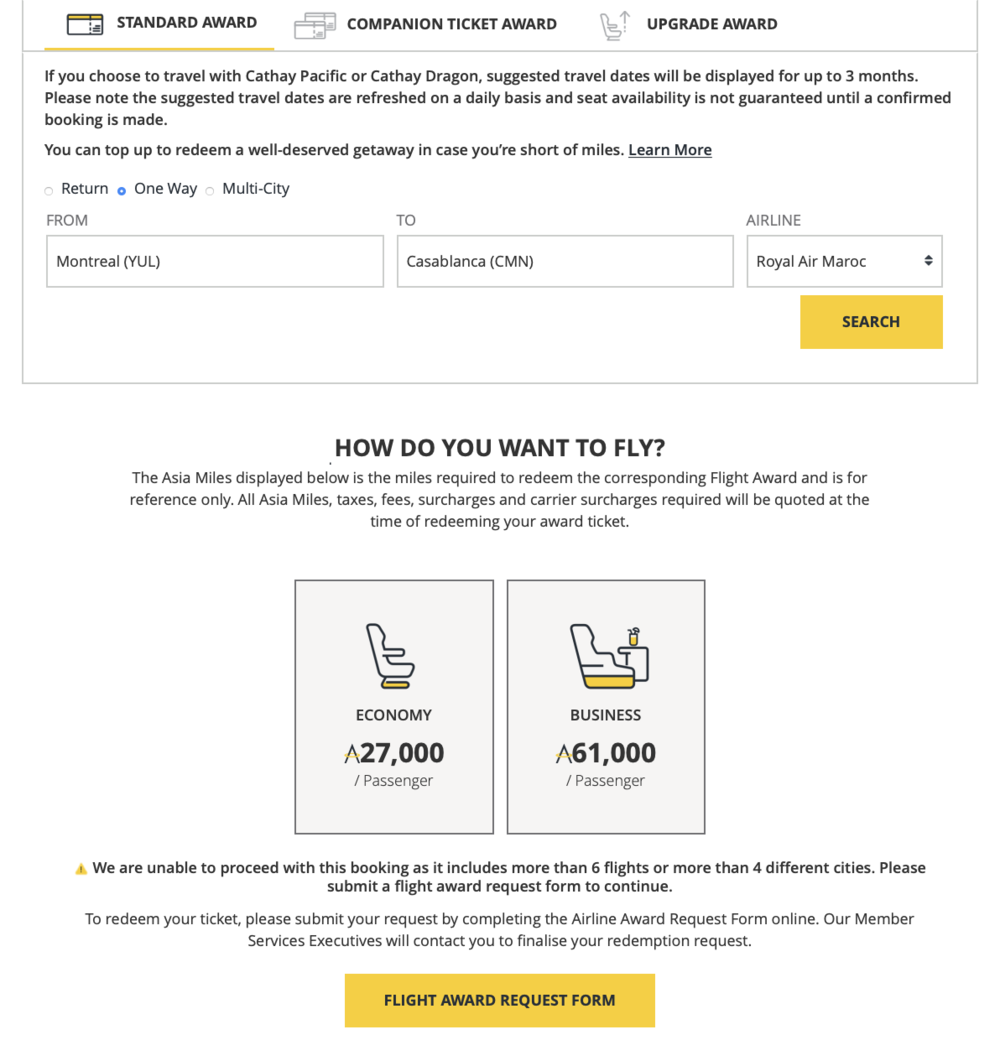Click the Standard Award ticket icon
The image size is (1000, 1040).
(85, 24)
